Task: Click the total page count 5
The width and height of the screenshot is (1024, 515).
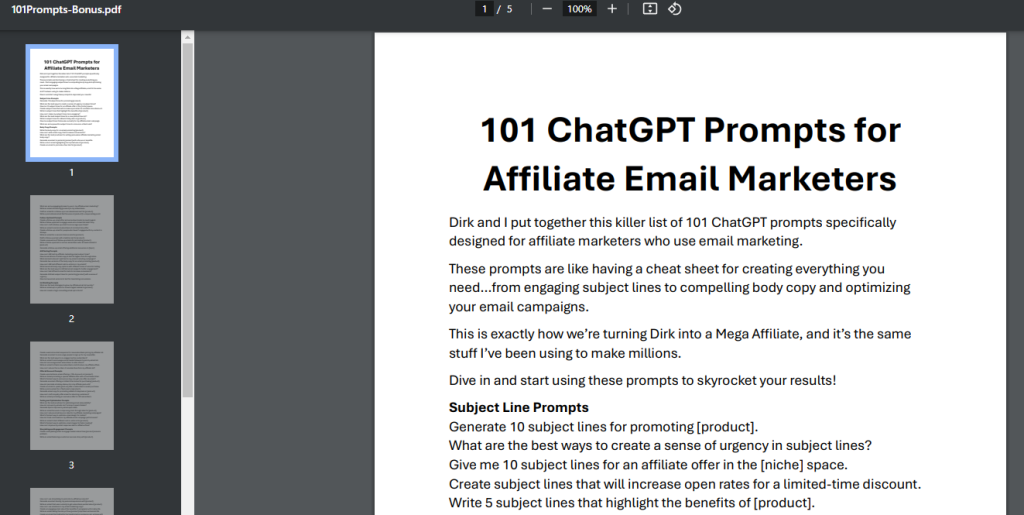Action: point(509,9)
